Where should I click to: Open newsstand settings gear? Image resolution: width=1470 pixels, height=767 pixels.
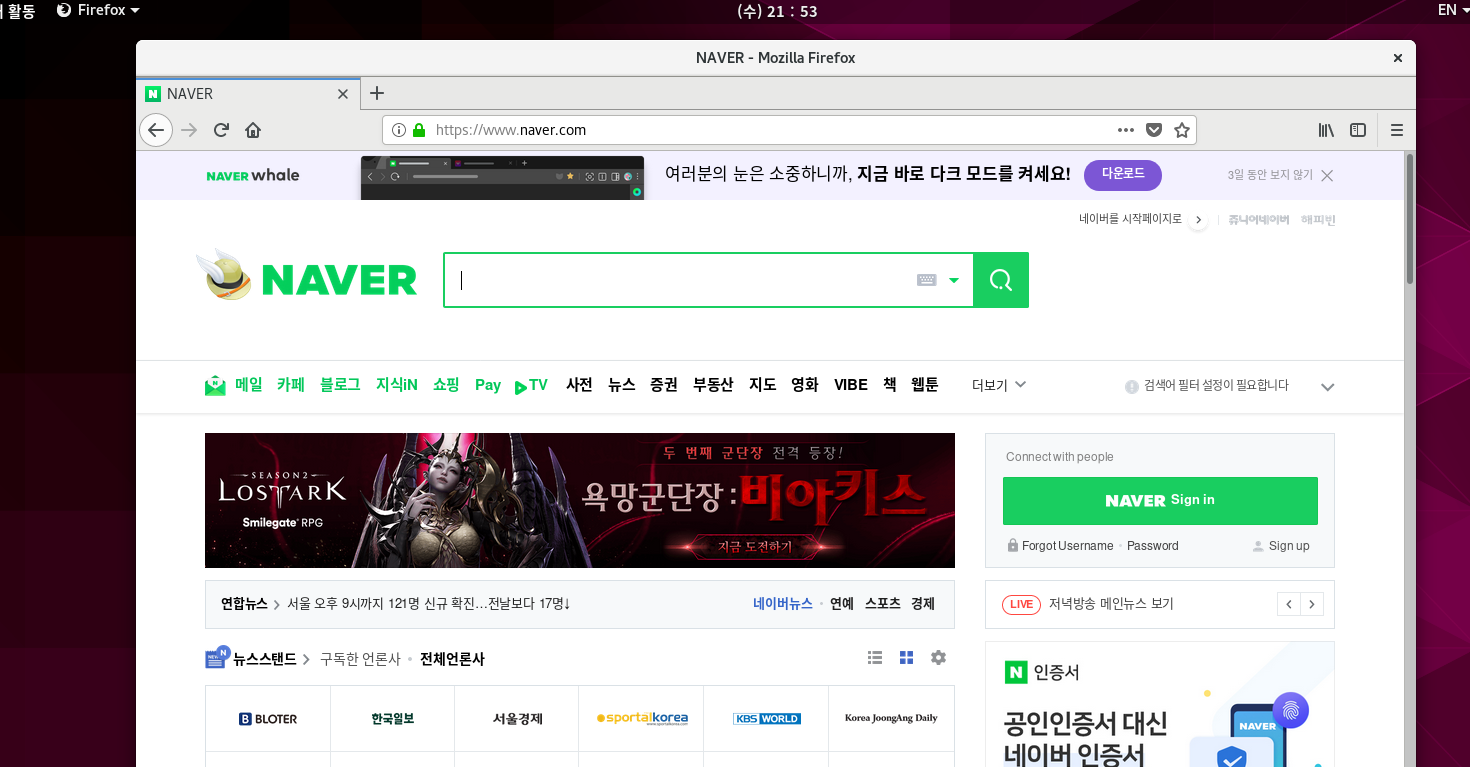(938, 658)
